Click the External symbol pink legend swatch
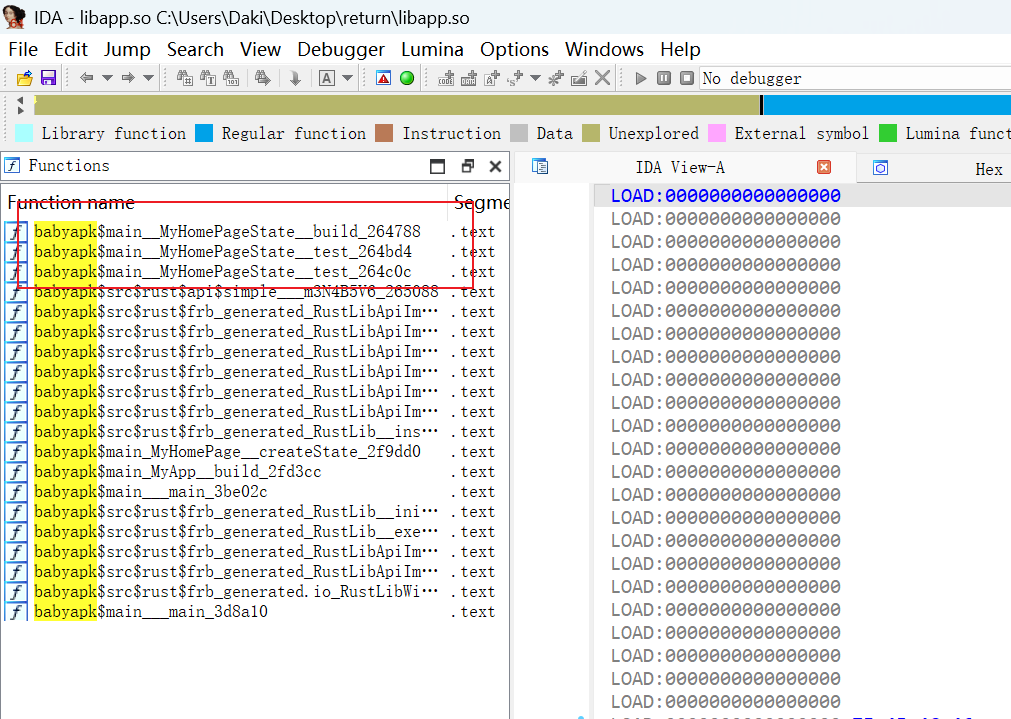This screenshot has width=1011, height=719. [x=716, y=133]
